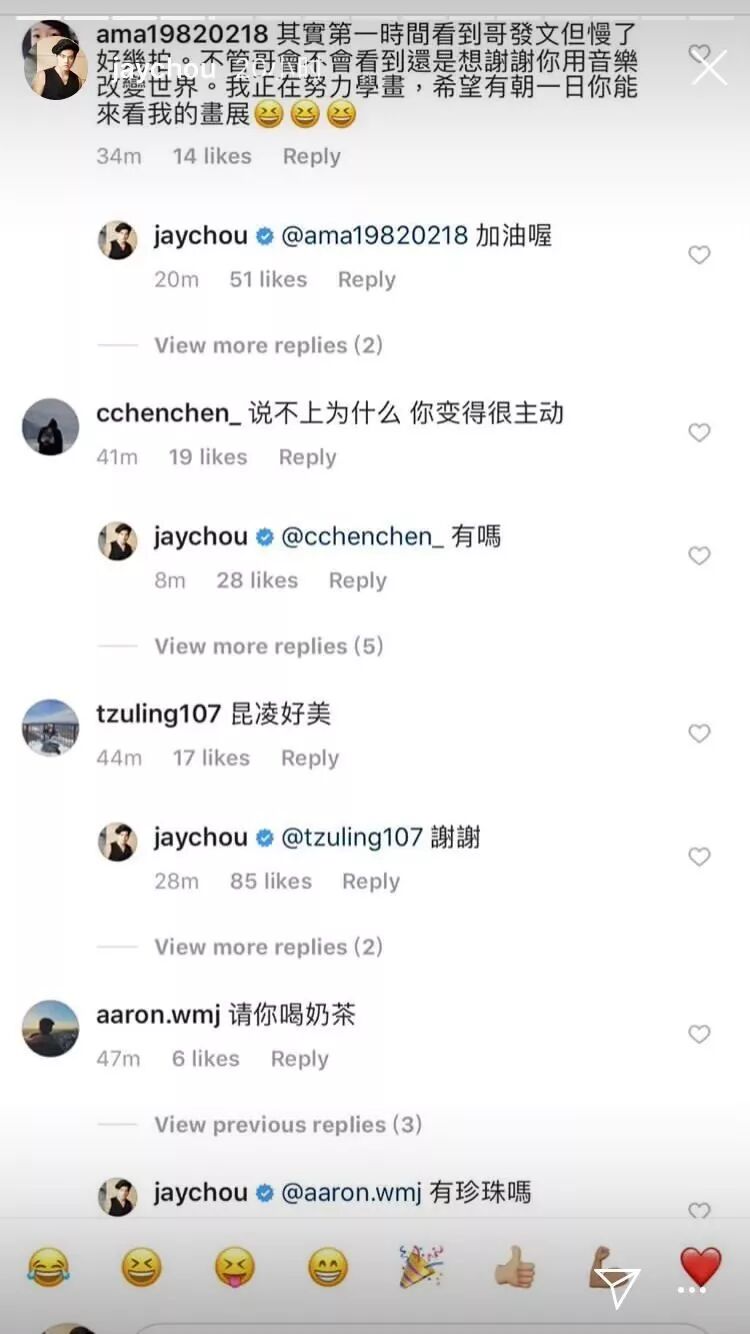Image resolution: width=750 pixels, height=1334 pixels.
Task: Show View previous replies (3)
Action: pyautogui.click(x=288, y=1124)
